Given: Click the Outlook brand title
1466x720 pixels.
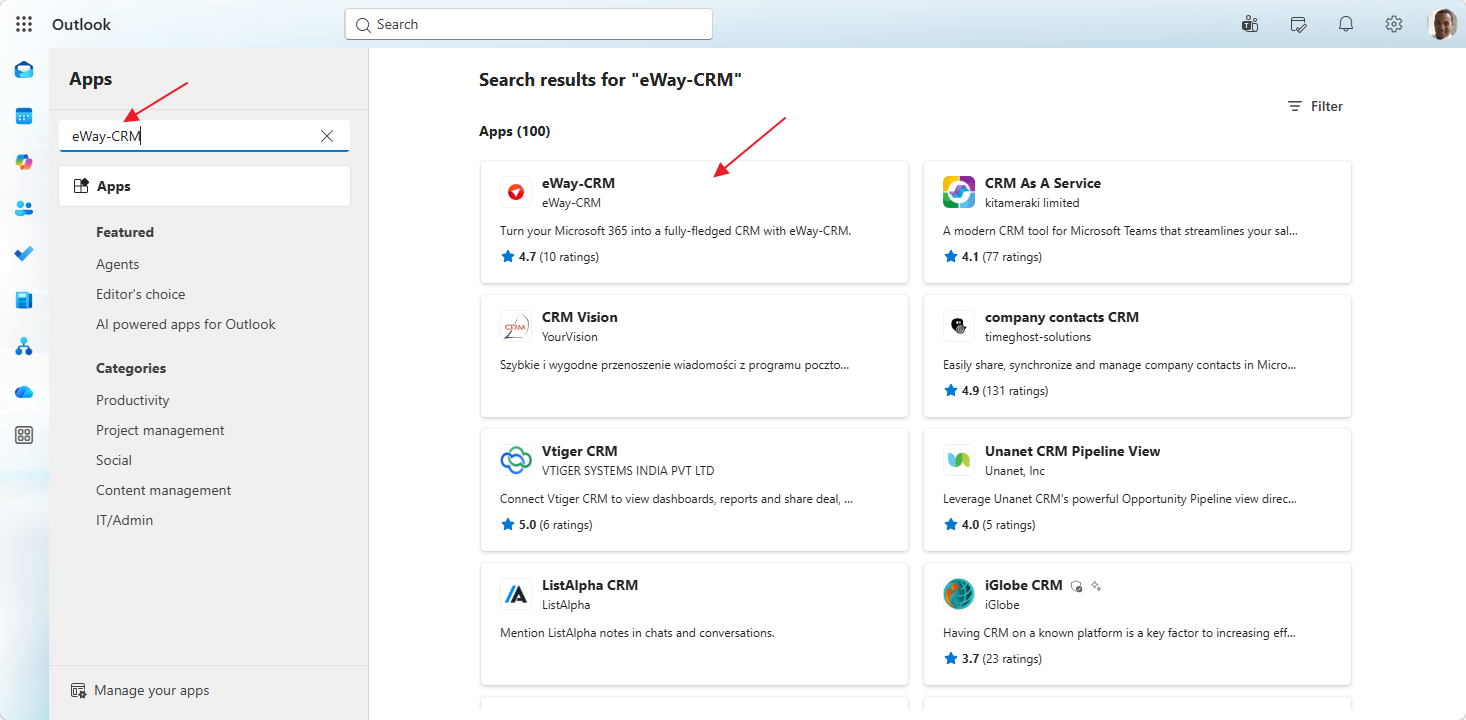Looking at the screenshot, I should (81, 24).
